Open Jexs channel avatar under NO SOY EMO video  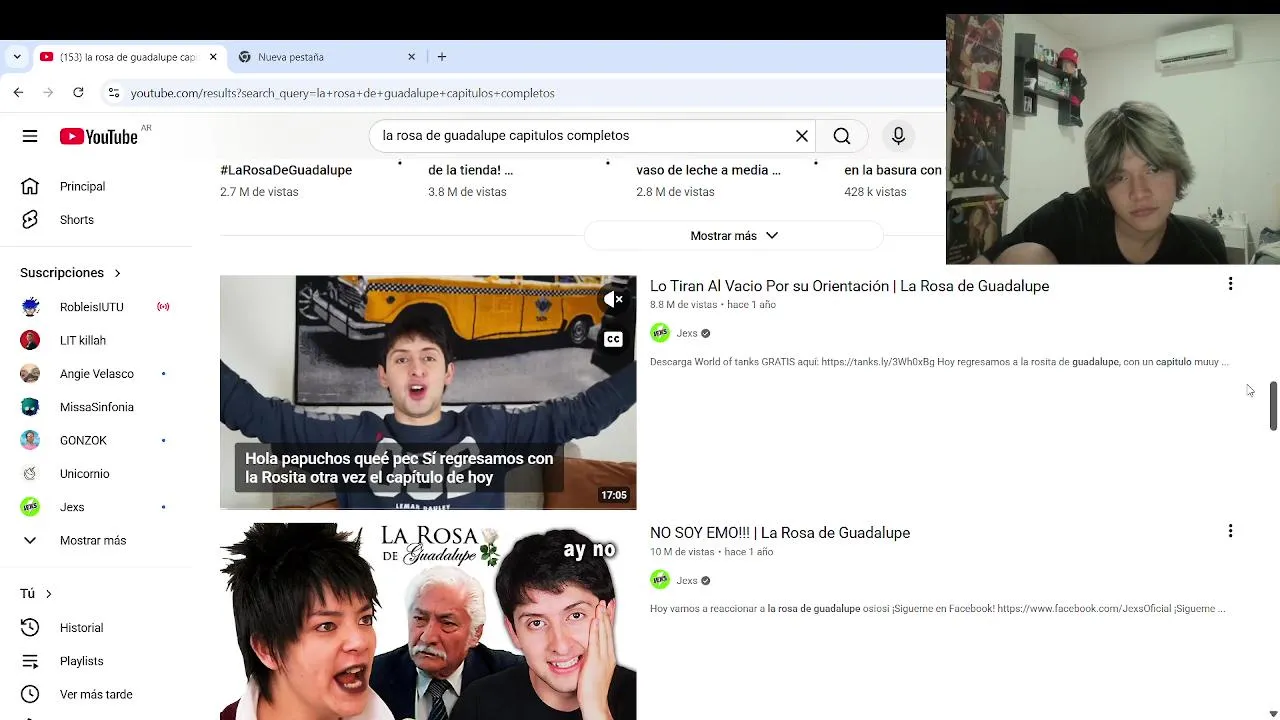[x=660, y=580]
